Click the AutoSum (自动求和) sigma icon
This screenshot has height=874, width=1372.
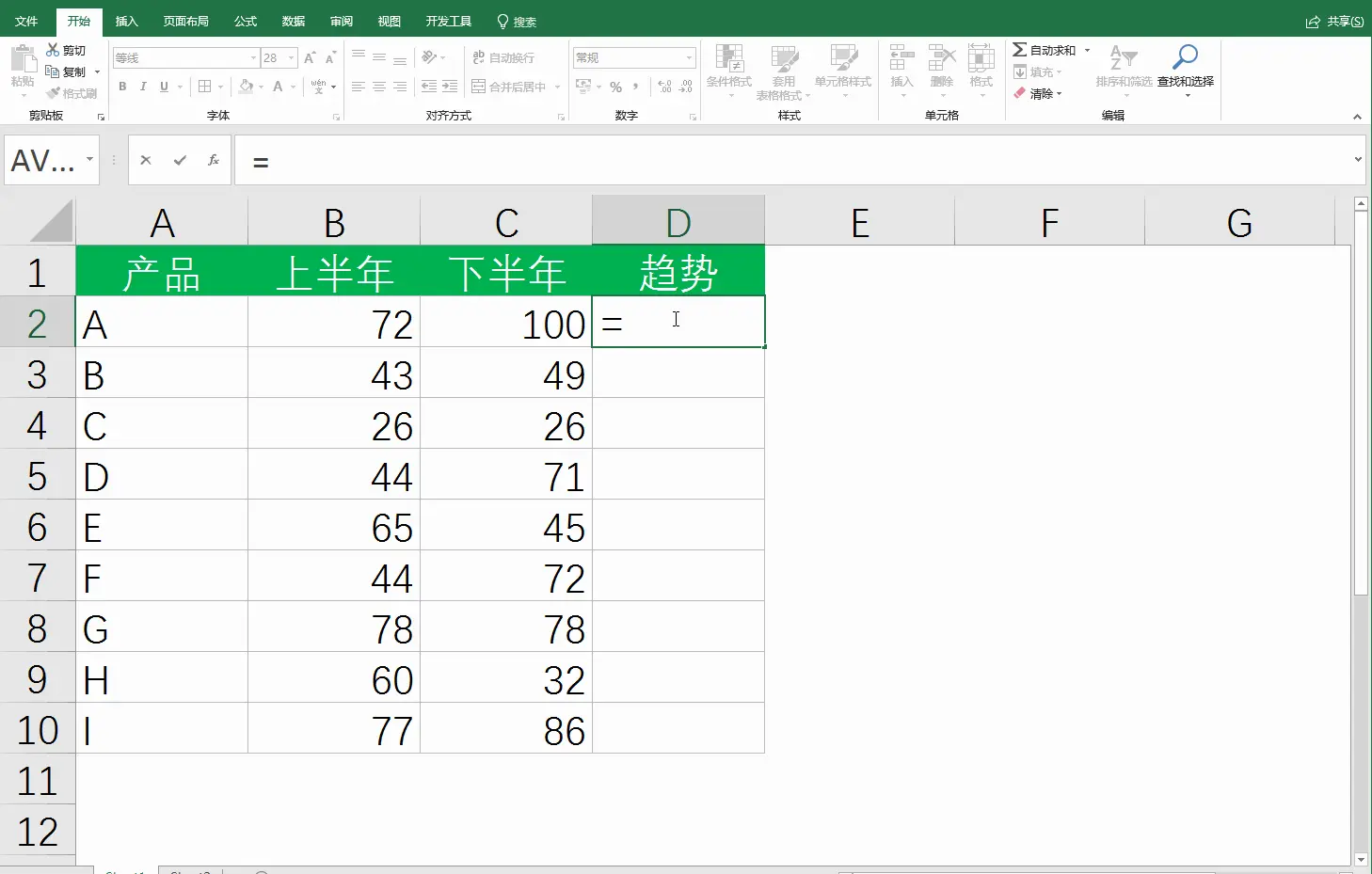[1019, 50]
